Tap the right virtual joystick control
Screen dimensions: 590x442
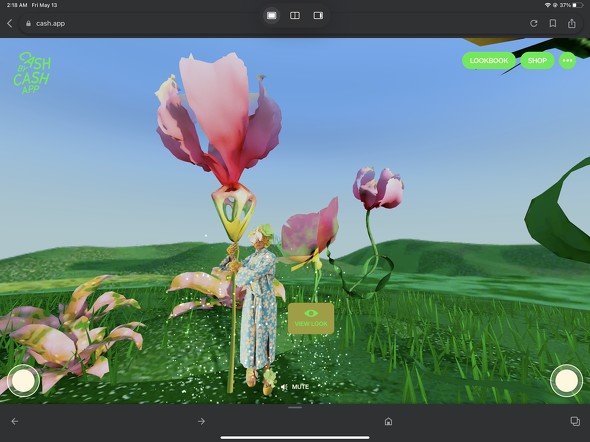pos(566,381)
